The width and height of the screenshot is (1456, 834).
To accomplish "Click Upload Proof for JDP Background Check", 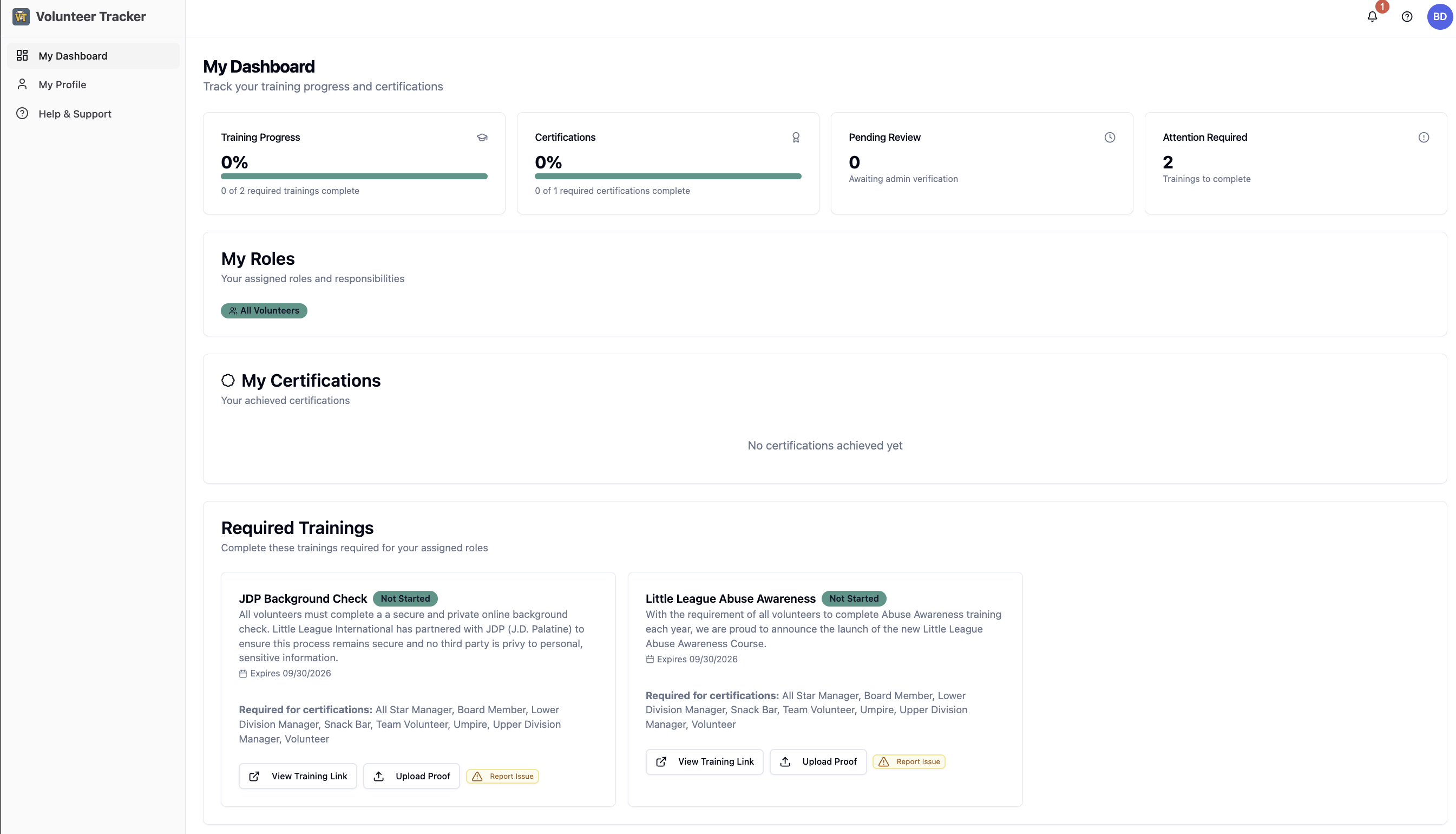I will [x=411, y=776].
